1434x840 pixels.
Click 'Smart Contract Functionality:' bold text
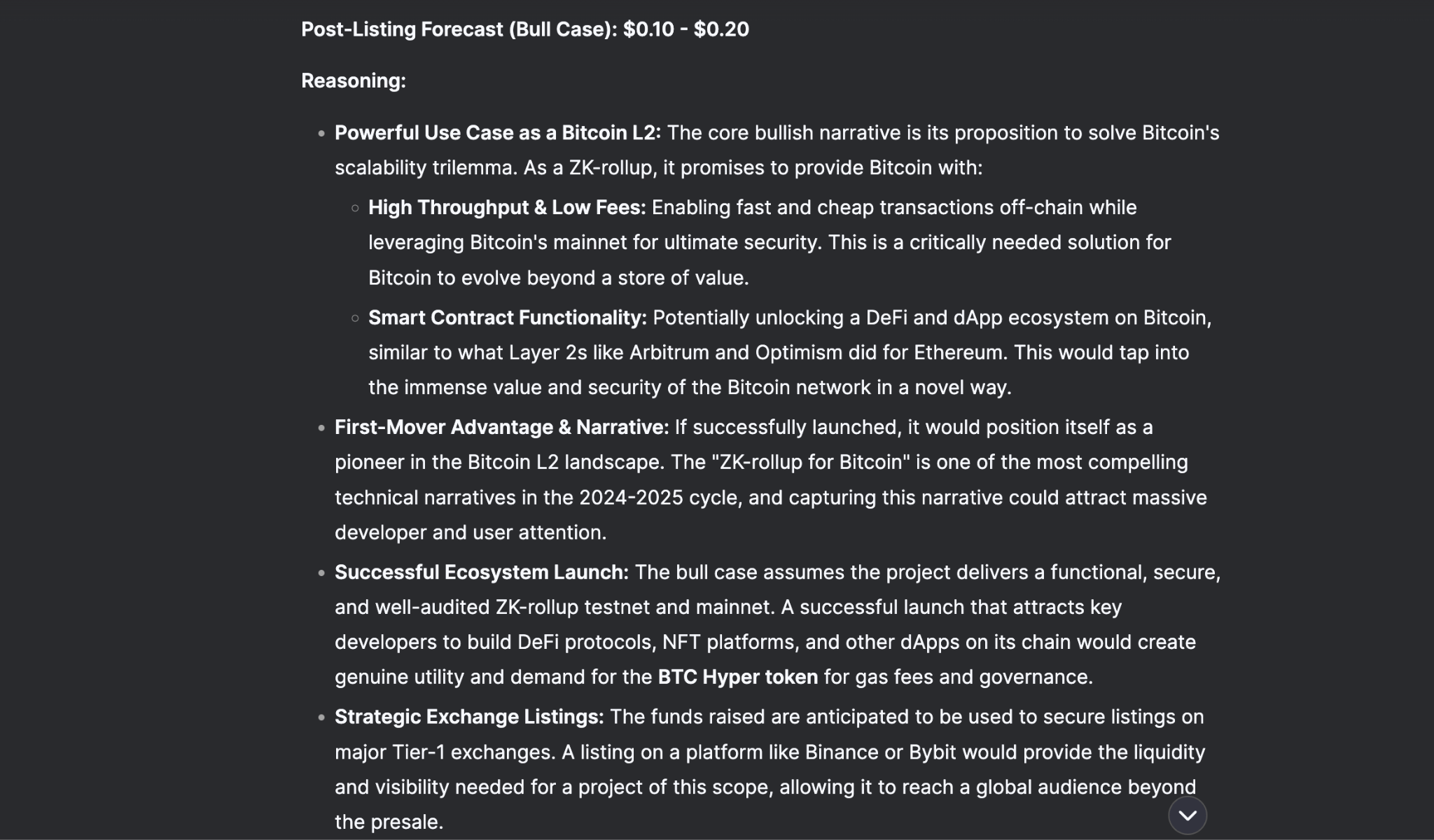click(x=508, y=318)
